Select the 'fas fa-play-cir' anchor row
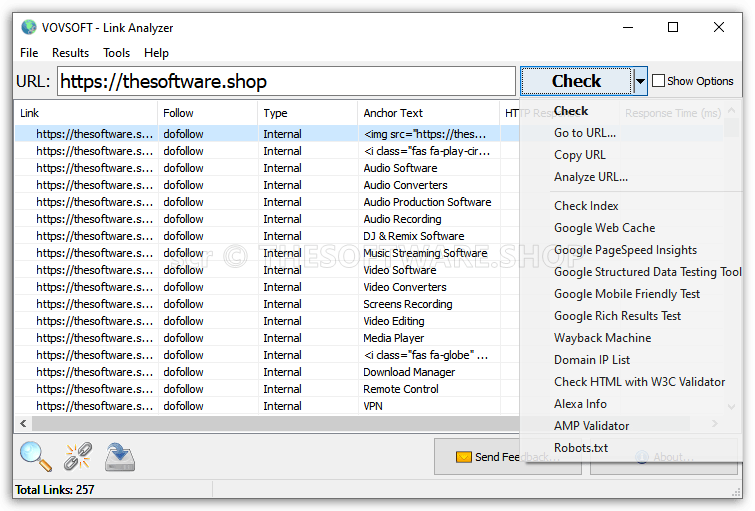This screenshot has width=755, height=511. [267, 151]
